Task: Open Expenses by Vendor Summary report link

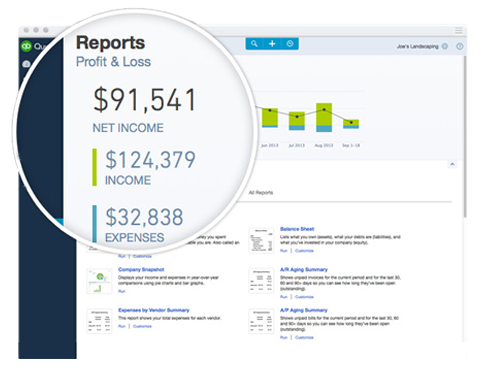Action: click(x=154, y=310)
